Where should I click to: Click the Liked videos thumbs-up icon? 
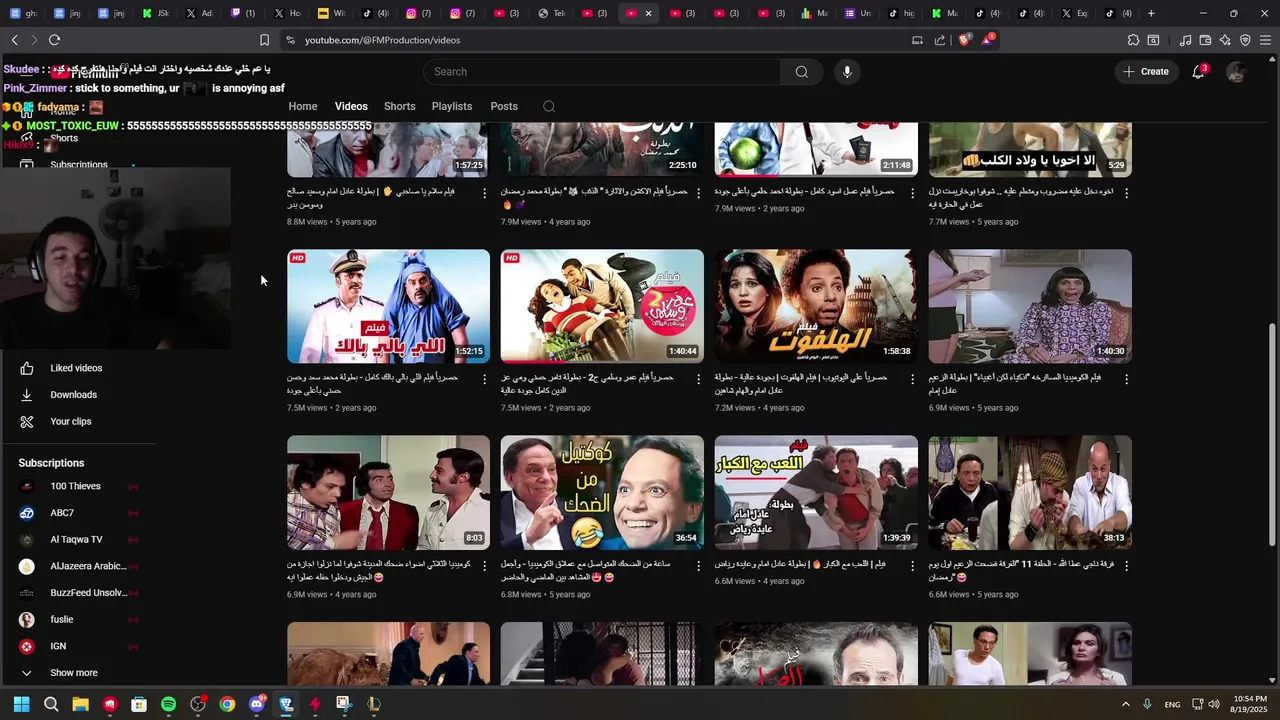[x=27, y=368]
